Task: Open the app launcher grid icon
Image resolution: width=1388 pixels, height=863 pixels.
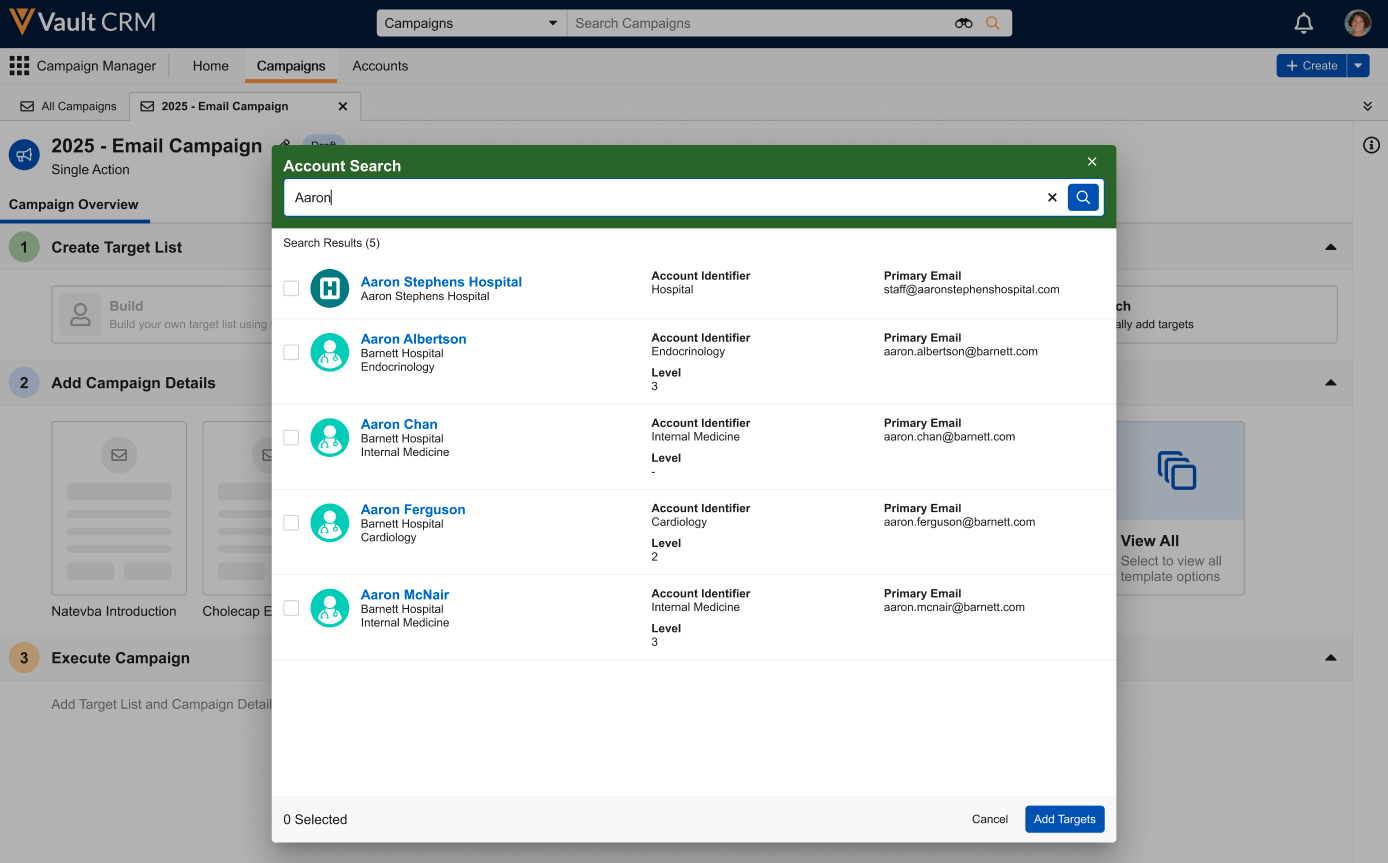Action: point(19,66)
